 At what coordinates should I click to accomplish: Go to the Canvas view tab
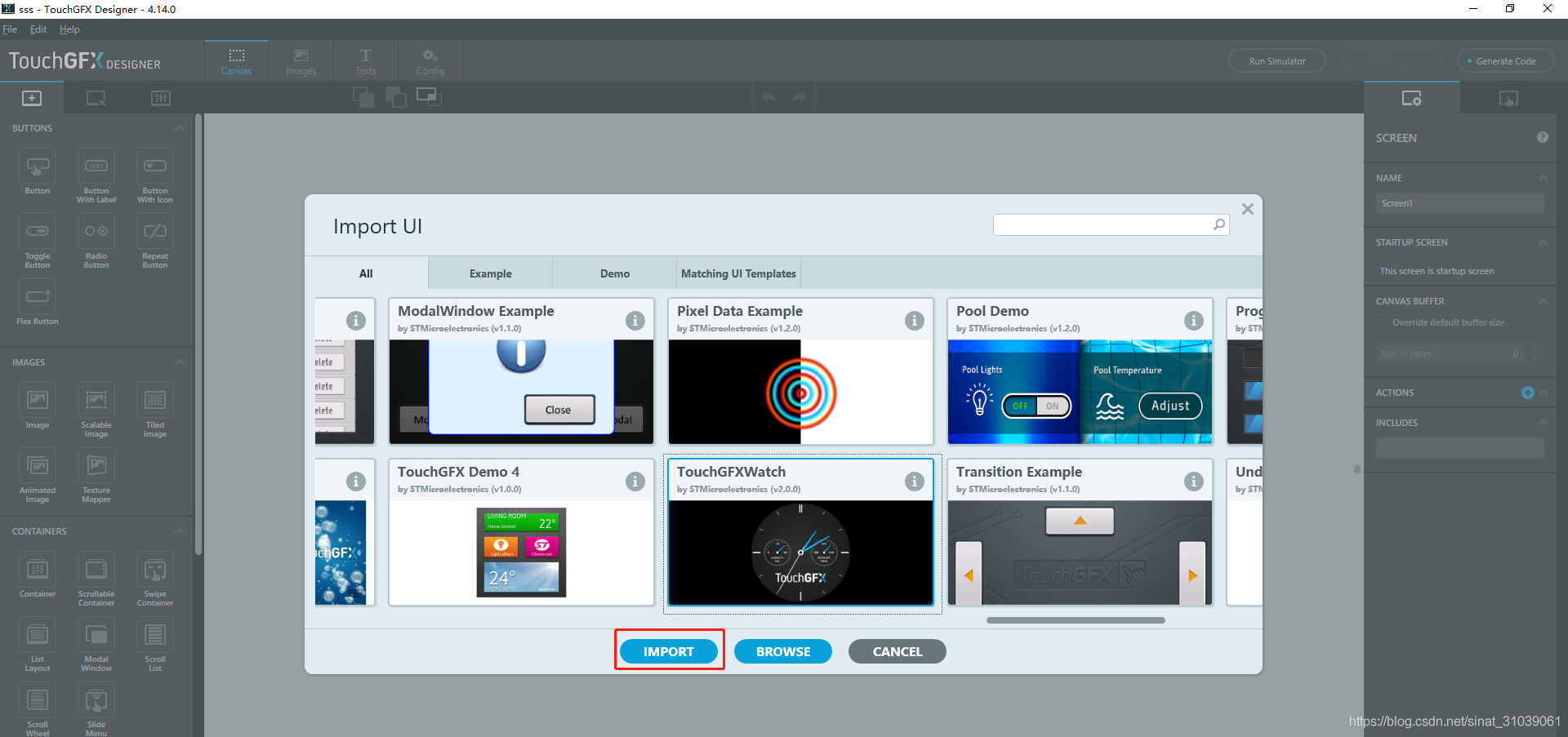click(x=237, y=61)
